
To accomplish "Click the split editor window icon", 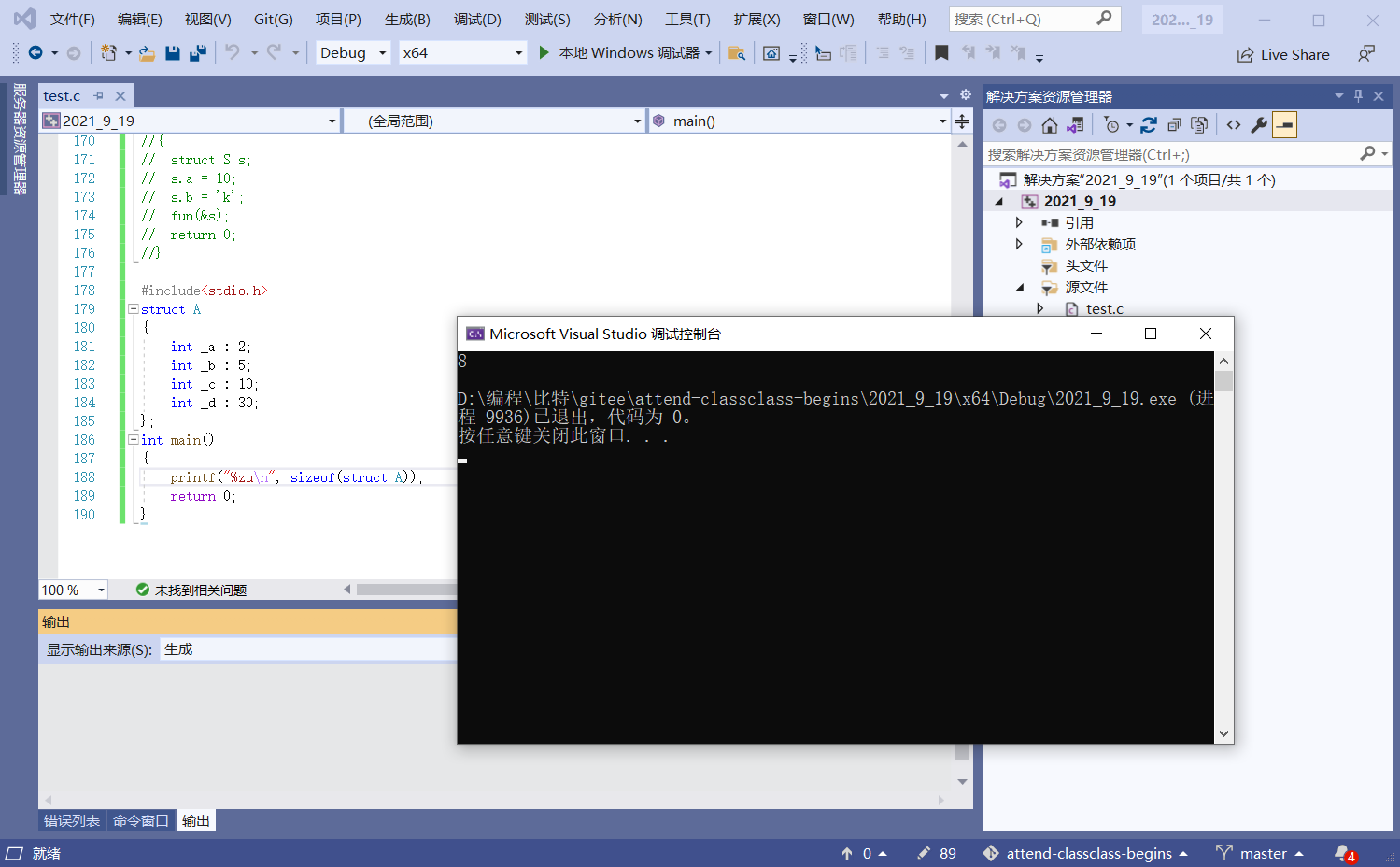I will click(962, 121).
